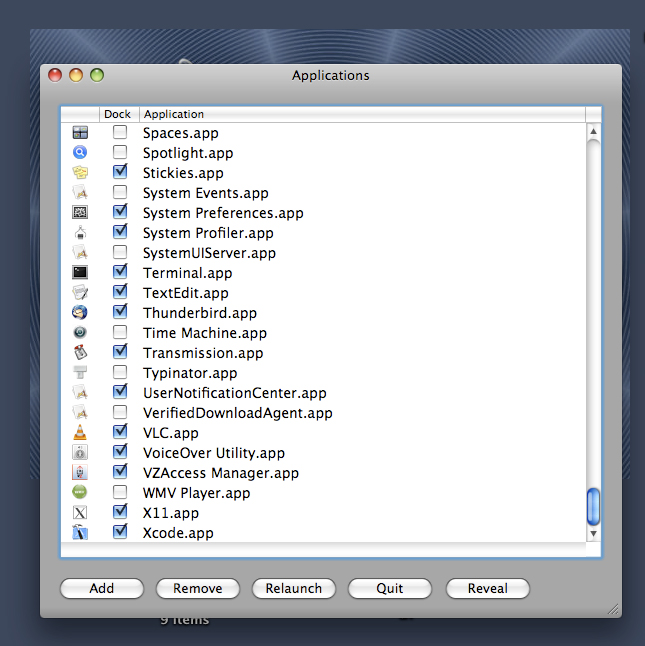Enable Dock checkbox for WMV Player.app
This screenshot has height=646, width=645.
coord(120,492)
